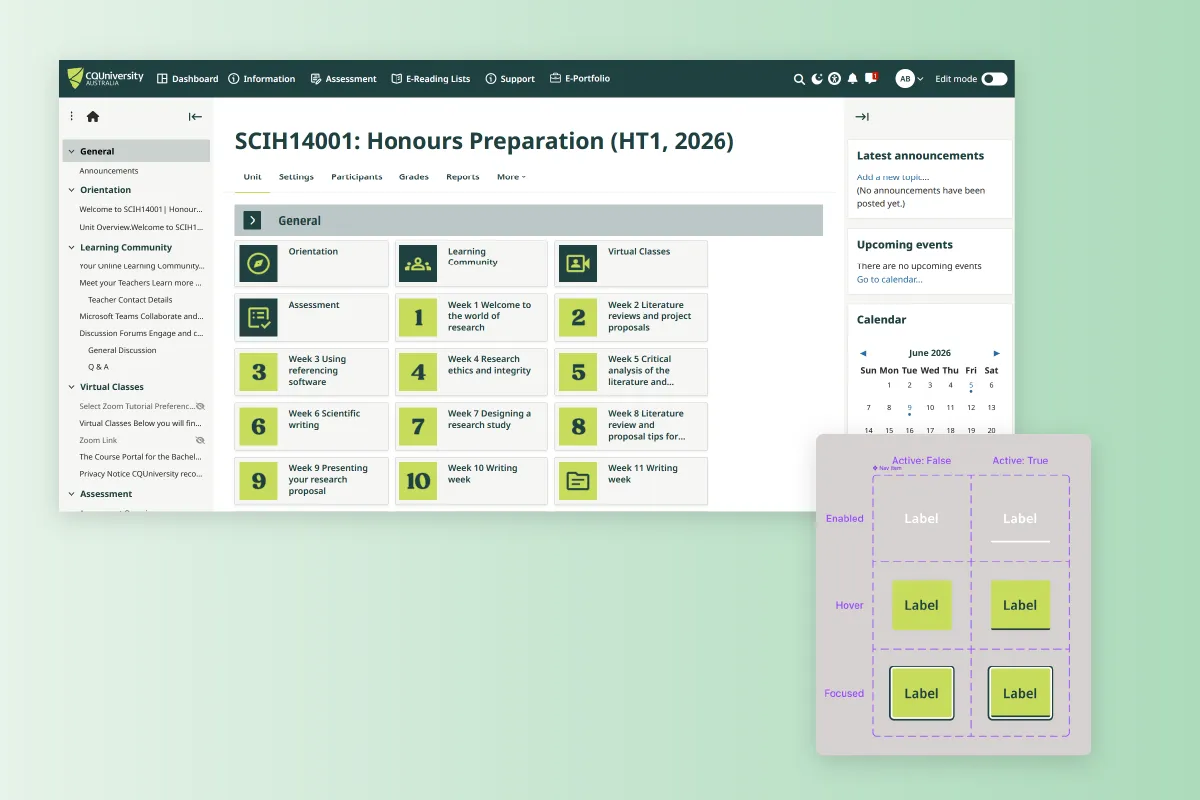This screenshot has height=800, width=1200.
Task: Click hidden eye icon beside Select Zoom Tutorial
Action: pyautogui.click(x=200, y=406)
